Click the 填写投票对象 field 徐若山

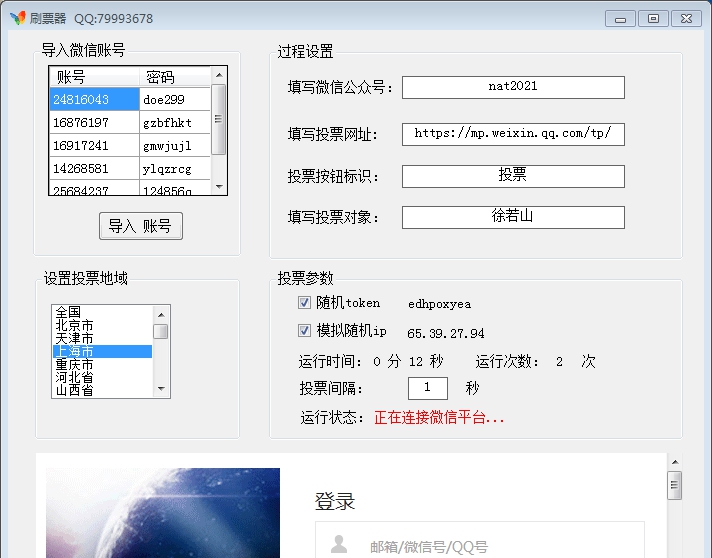point(513,217)
